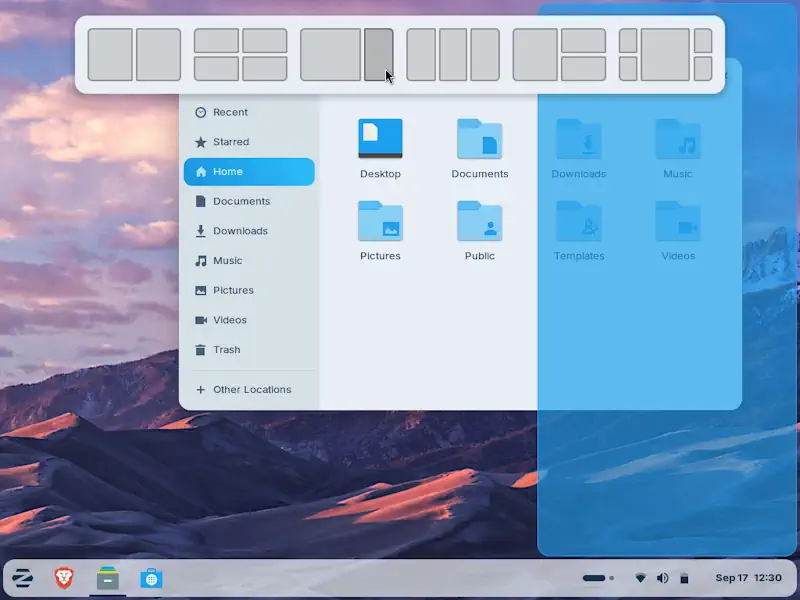The width and height of the screenshot is (800, 600).
Task: Select the two-column tiling layout
Action: 134,55
